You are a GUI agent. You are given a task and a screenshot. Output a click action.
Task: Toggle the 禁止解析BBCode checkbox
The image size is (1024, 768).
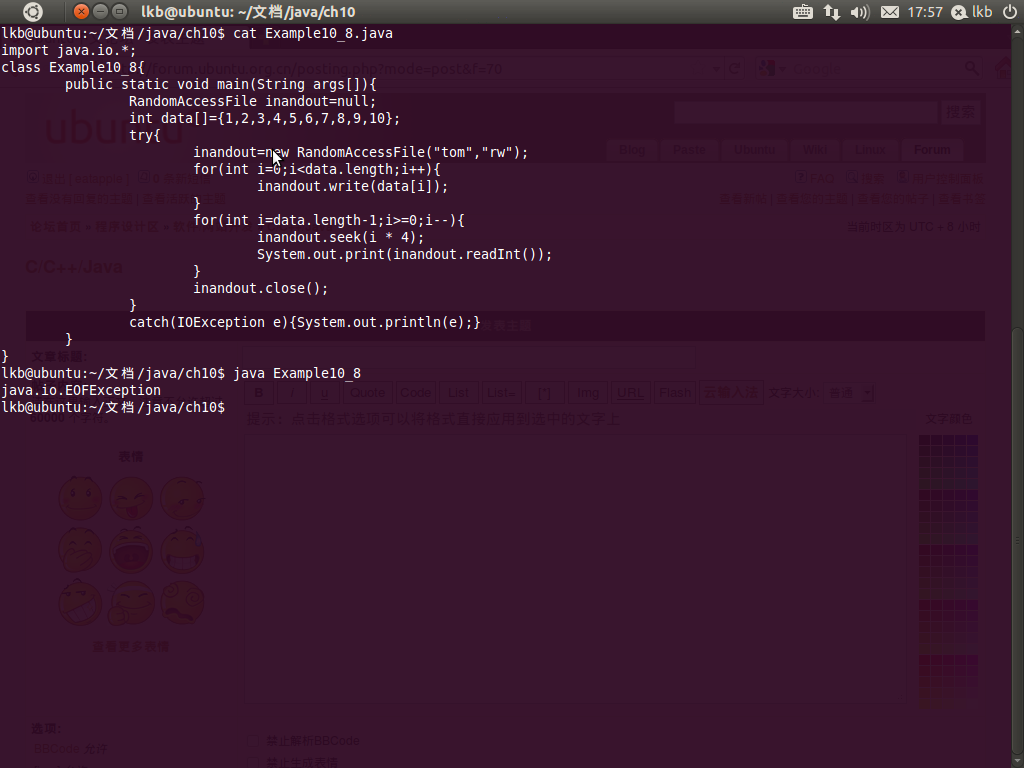pyautogui.click(x=253, y=741)
